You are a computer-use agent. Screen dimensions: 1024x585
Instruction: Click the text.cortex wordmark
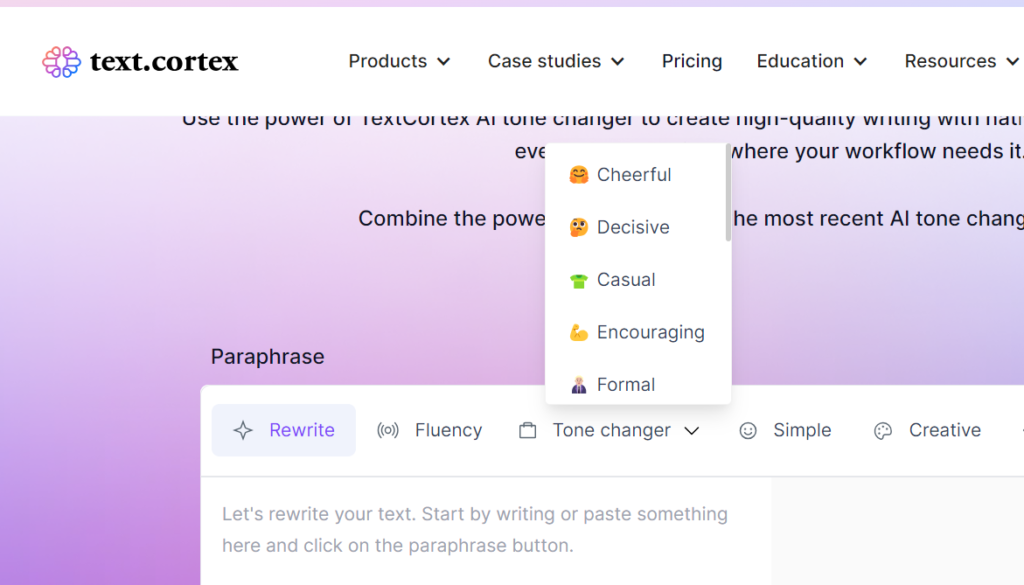(164, 61)
